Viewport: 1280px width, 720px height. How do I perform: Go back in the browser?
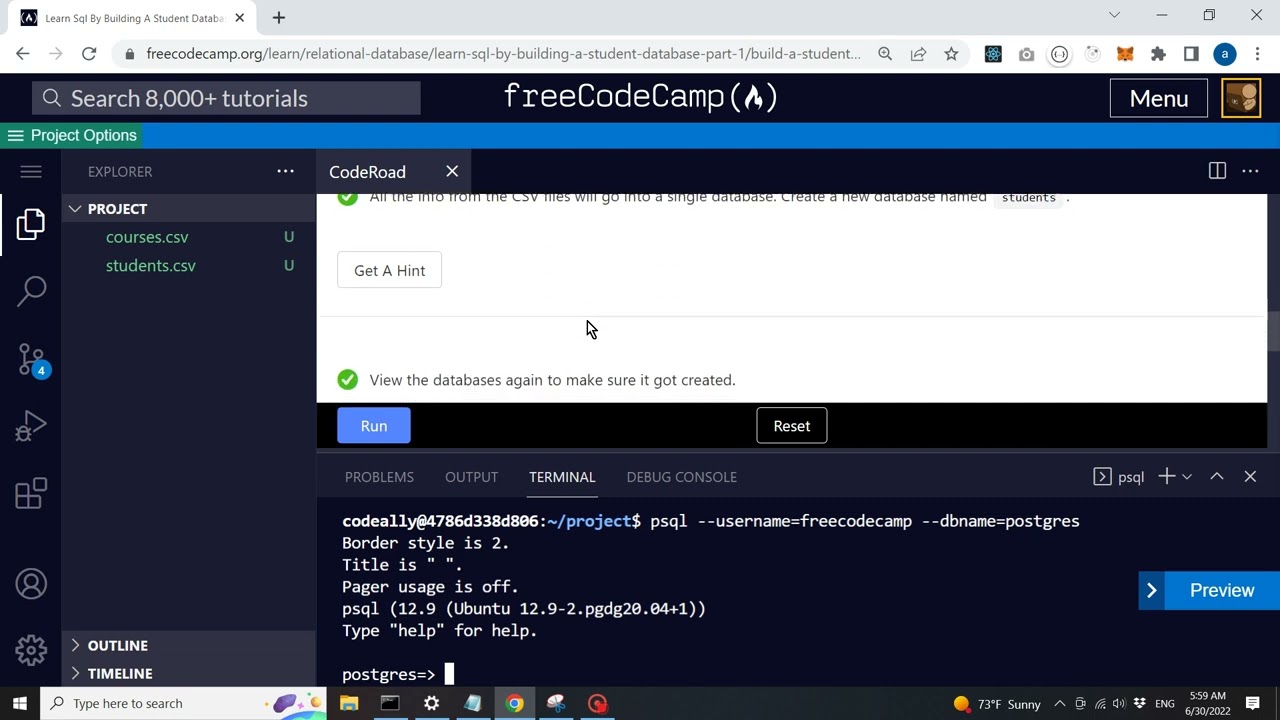[23, 54]
